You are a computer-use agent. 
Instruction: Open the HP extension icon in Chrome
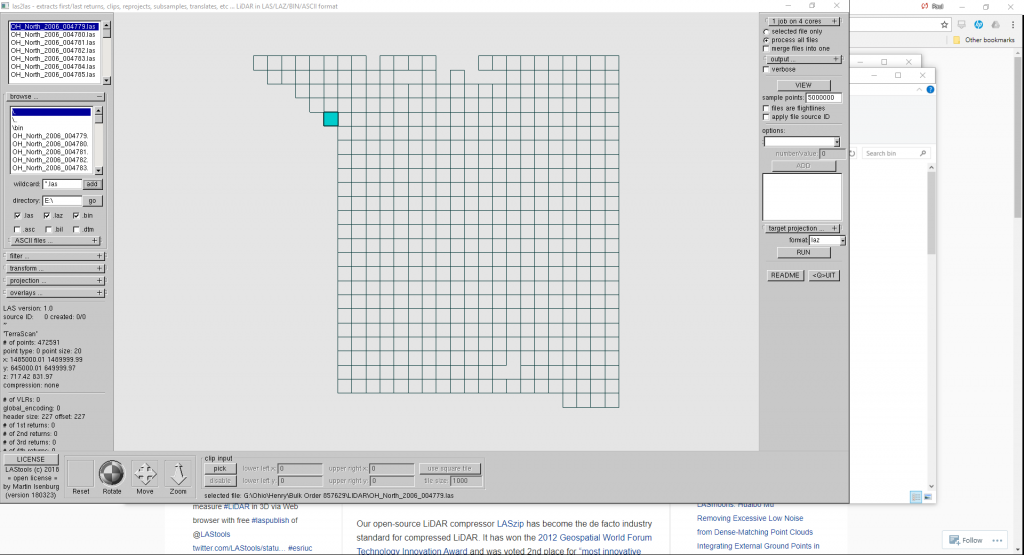point(978,25)
